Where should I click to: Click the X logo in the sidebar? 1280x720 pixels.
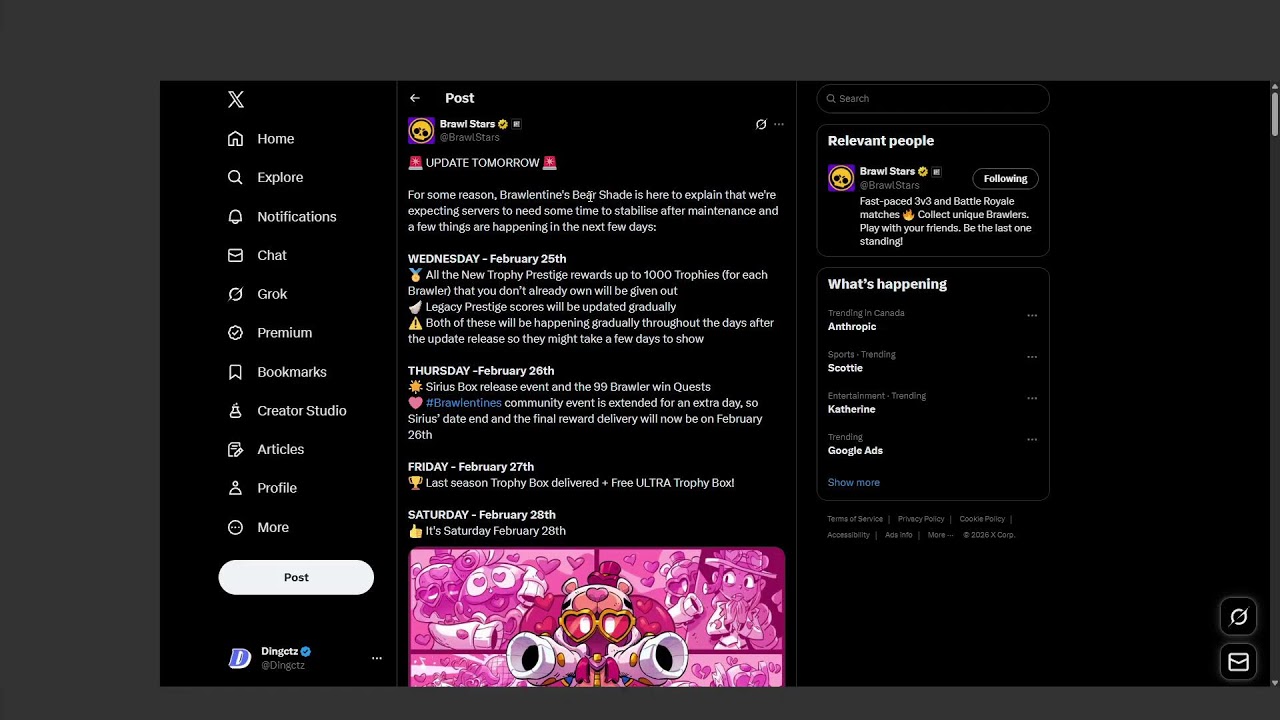point(236,99)
